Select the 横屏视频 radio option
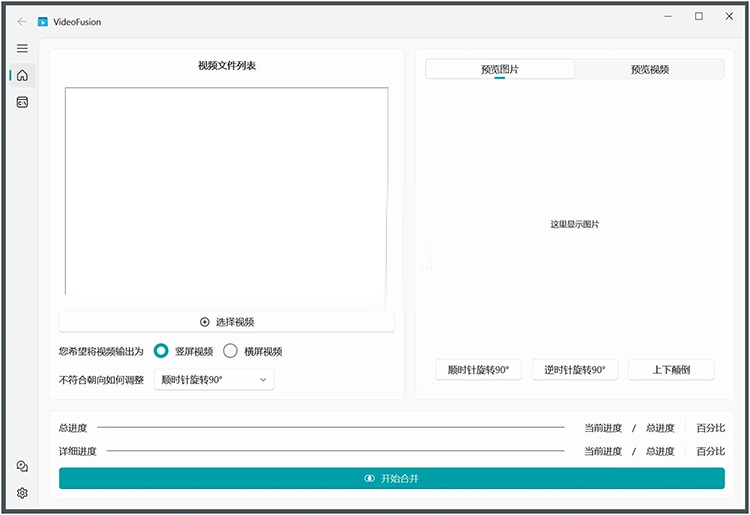750x515 pixels. 230,351
